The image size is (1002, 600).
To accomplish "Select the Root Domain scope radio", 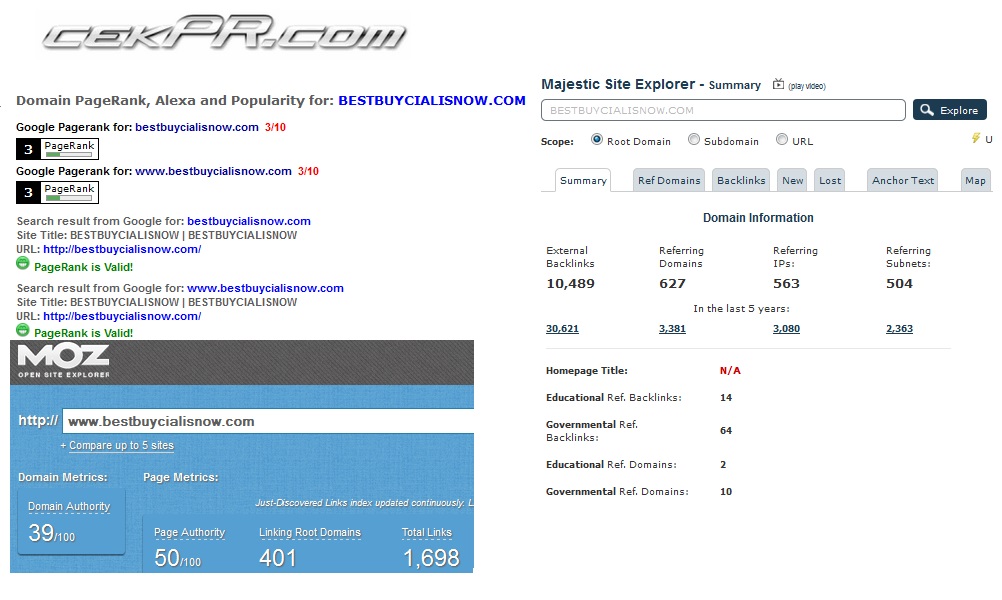I will [597, 139].
